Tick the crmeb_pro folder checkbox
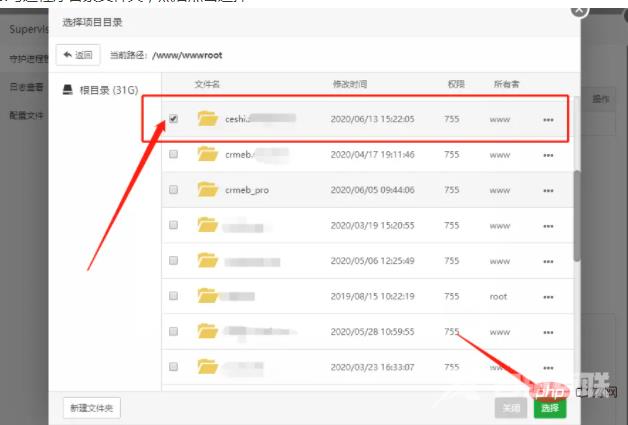The width and height of the screenshot is (628, 425). point(174,189)
